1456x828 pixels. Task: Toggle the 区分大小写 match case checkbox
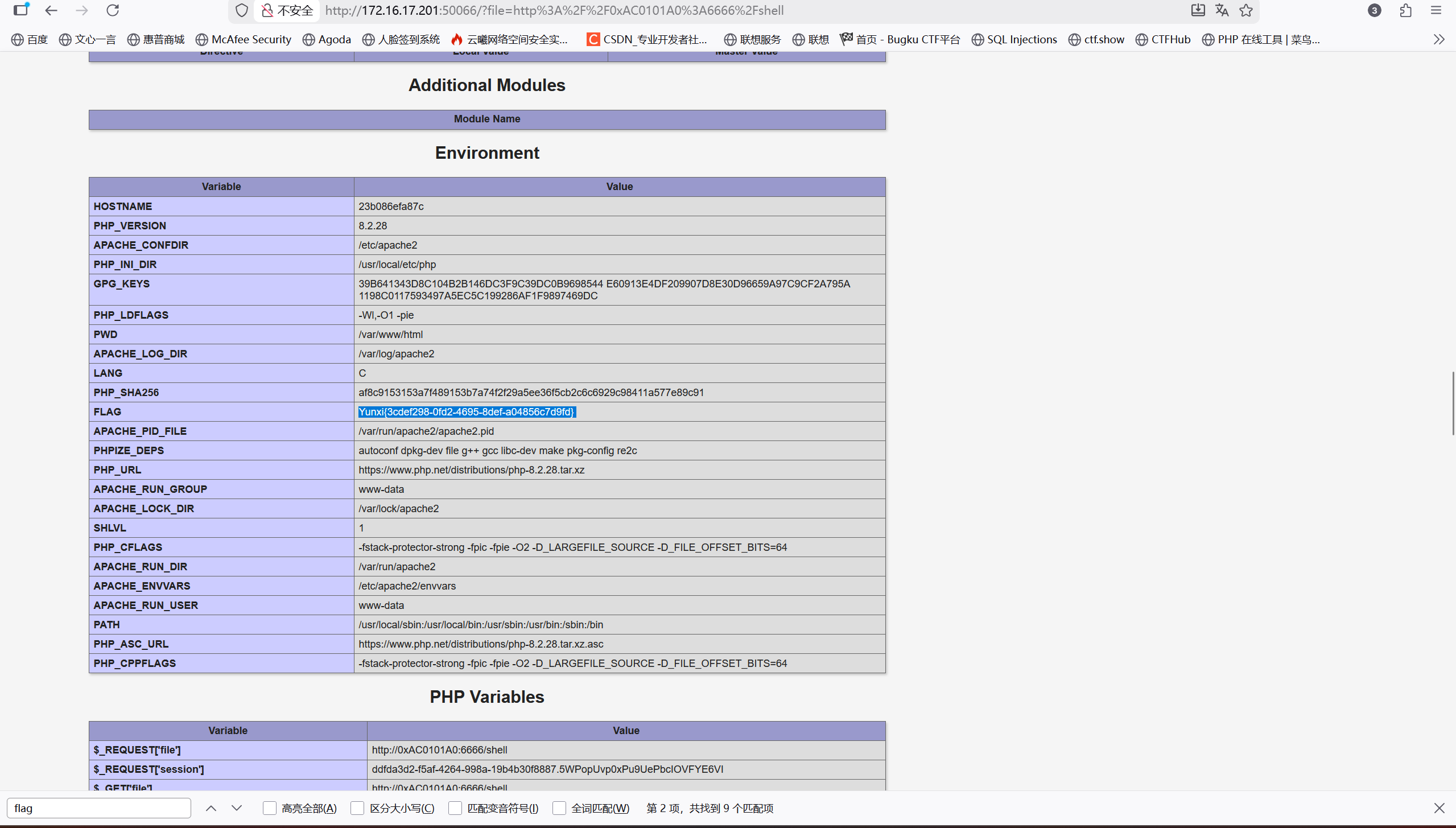pyautogui.click(x=357, y=808)
